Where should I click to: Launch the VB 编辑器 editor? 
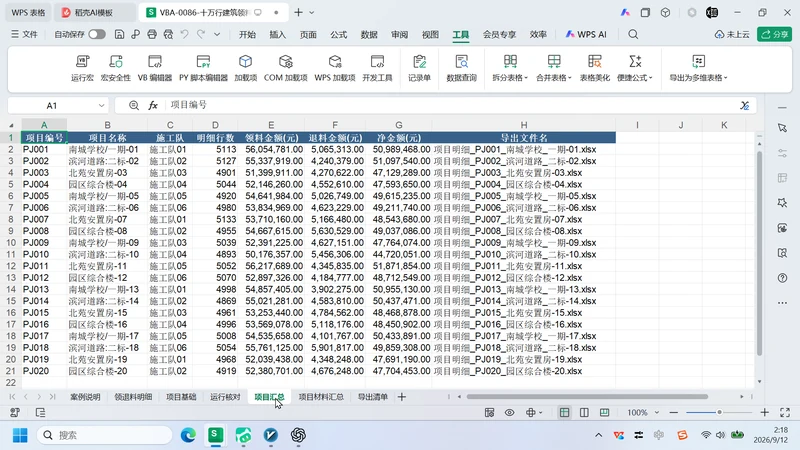(155, 68)
